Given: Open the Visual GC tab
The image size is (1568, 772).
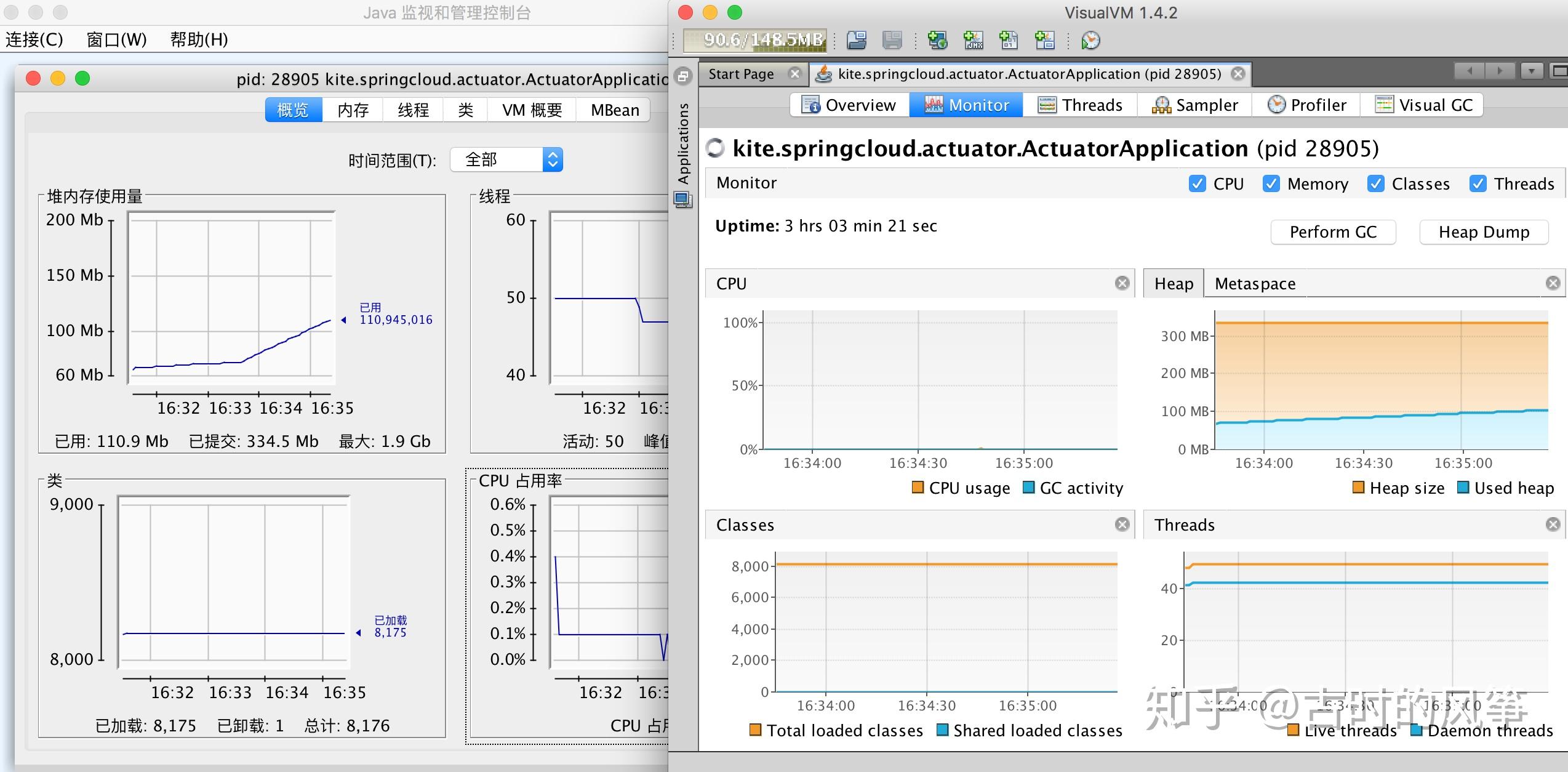Looking at the screenshot, I should point(1422,105).
